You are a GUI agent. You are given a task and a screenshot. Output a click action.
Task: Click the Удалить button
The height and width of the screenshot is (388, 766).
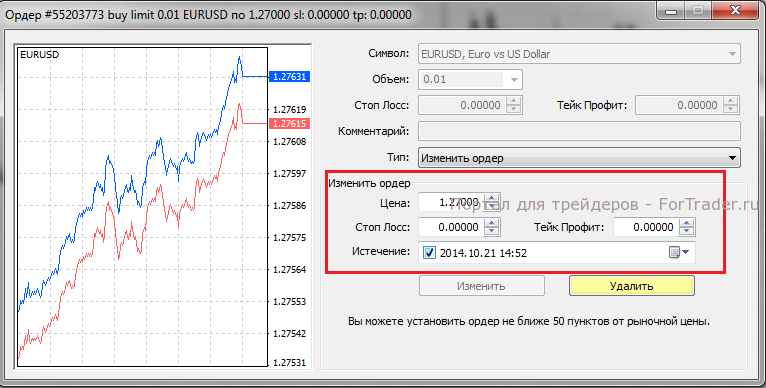click(x=632, y=286)
